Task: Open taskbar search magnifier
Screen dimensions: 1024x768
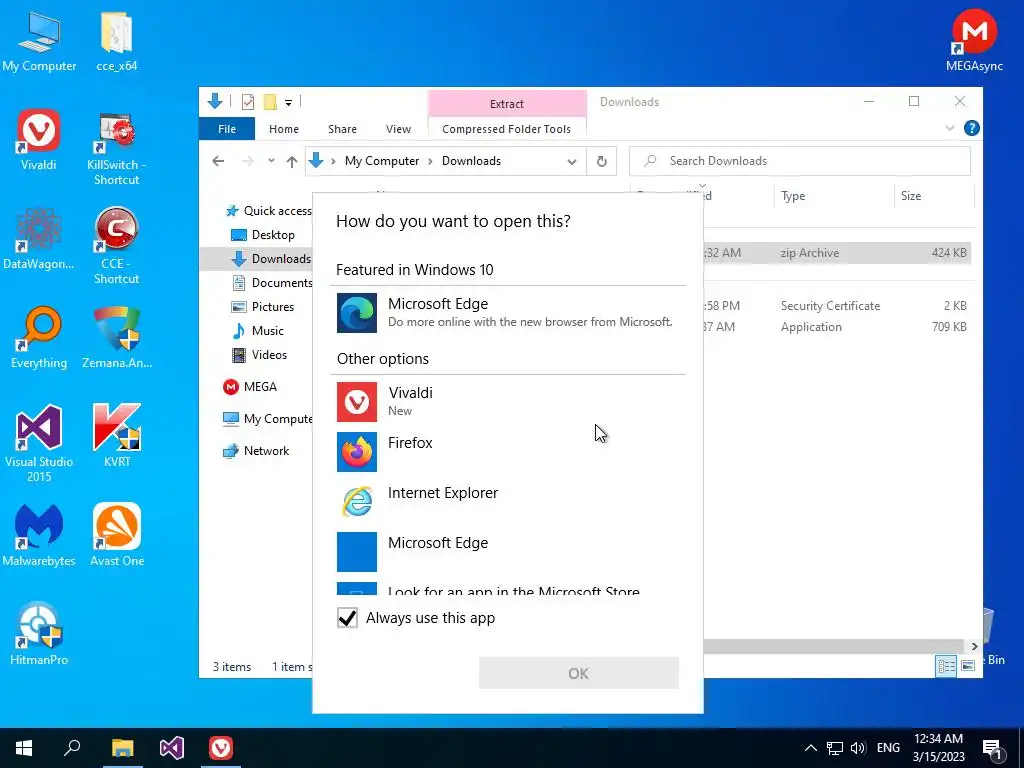Action: pyautogui.click(x=72, y=748)
